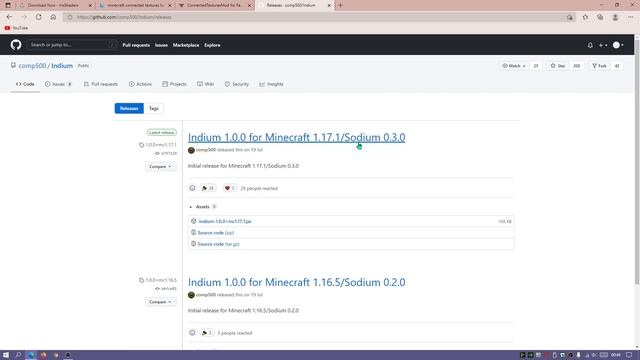The width and height of the screenshot is (640, 360).
Task: Switch to the repository Issues tab
Action: click(x=58, y=84)
